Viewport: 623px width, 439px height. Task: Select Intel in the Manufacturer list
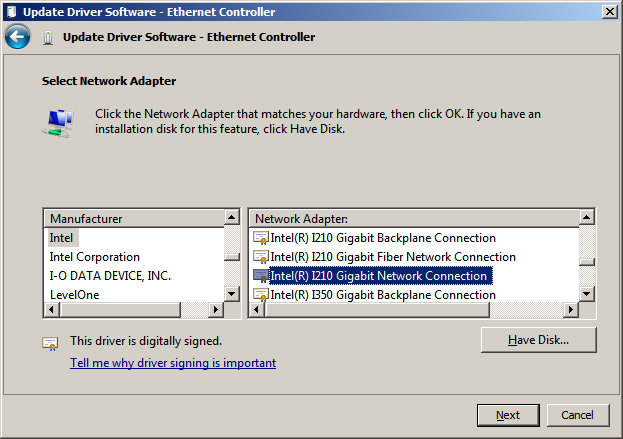61,238
